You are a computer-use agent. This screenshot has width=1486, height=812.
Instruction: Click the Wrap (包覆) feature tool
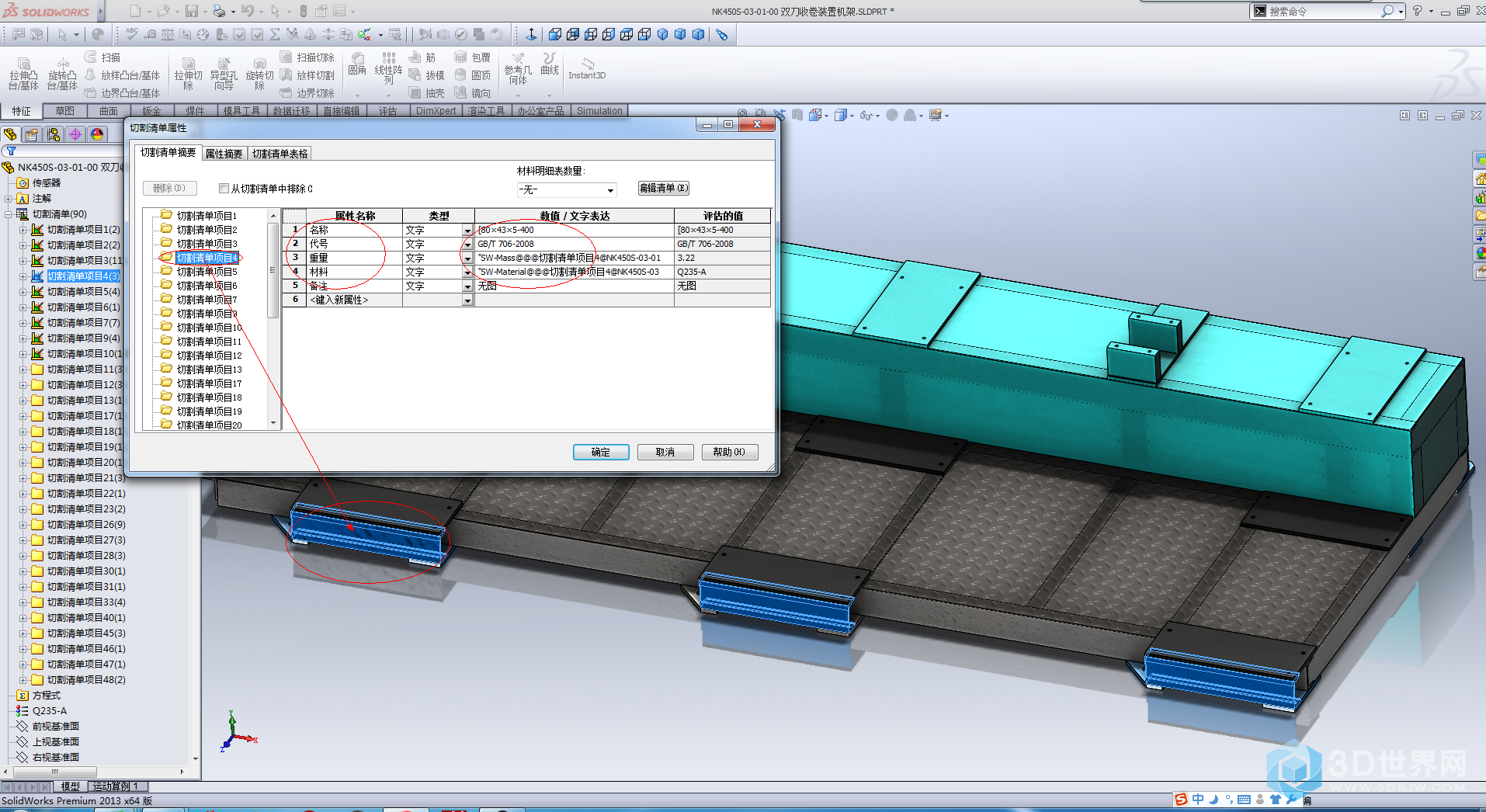point(473,57)
